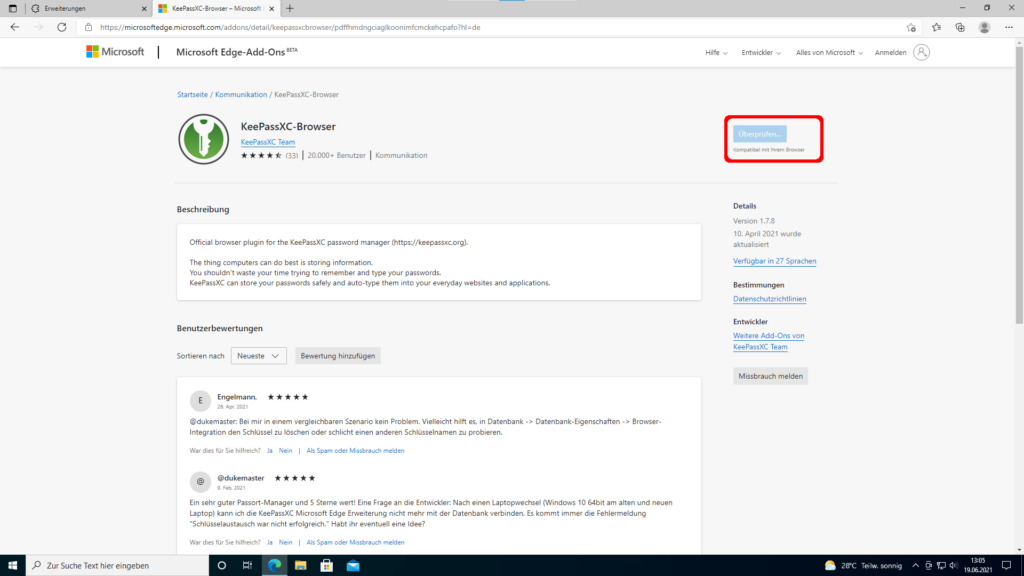Click avatar of reviewer @dukemaster
Viewport: 1024px width, 576px height.
point(200,481)
